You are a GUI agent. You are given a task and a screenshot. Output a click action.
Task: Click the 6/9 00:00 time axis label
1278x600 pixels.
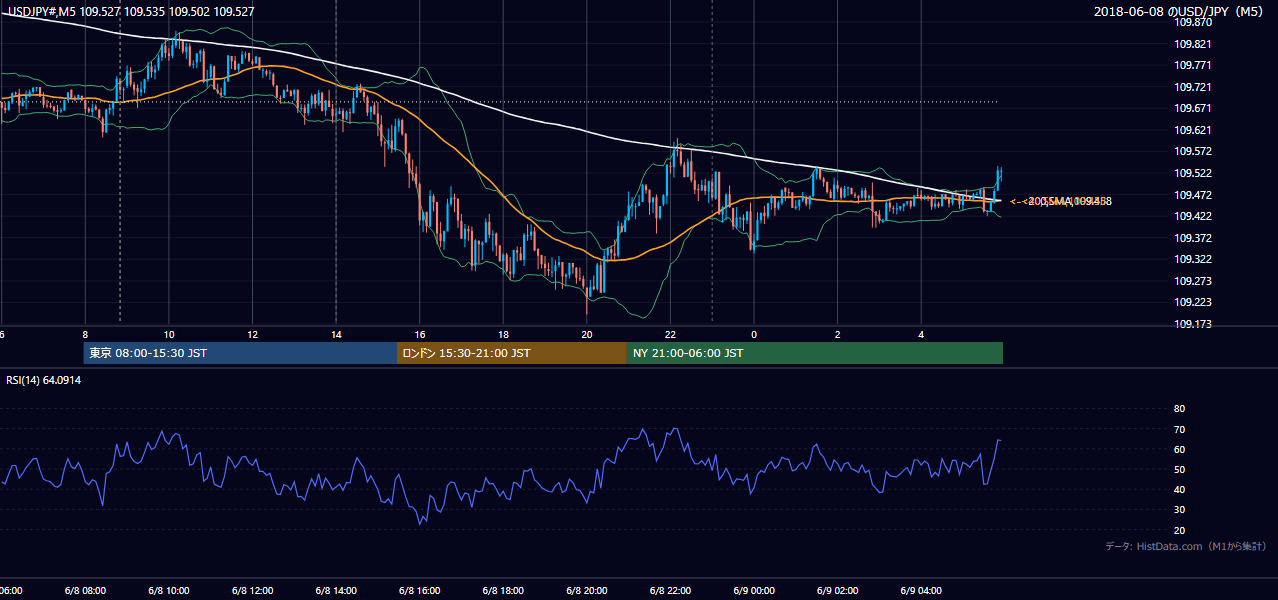754,590
